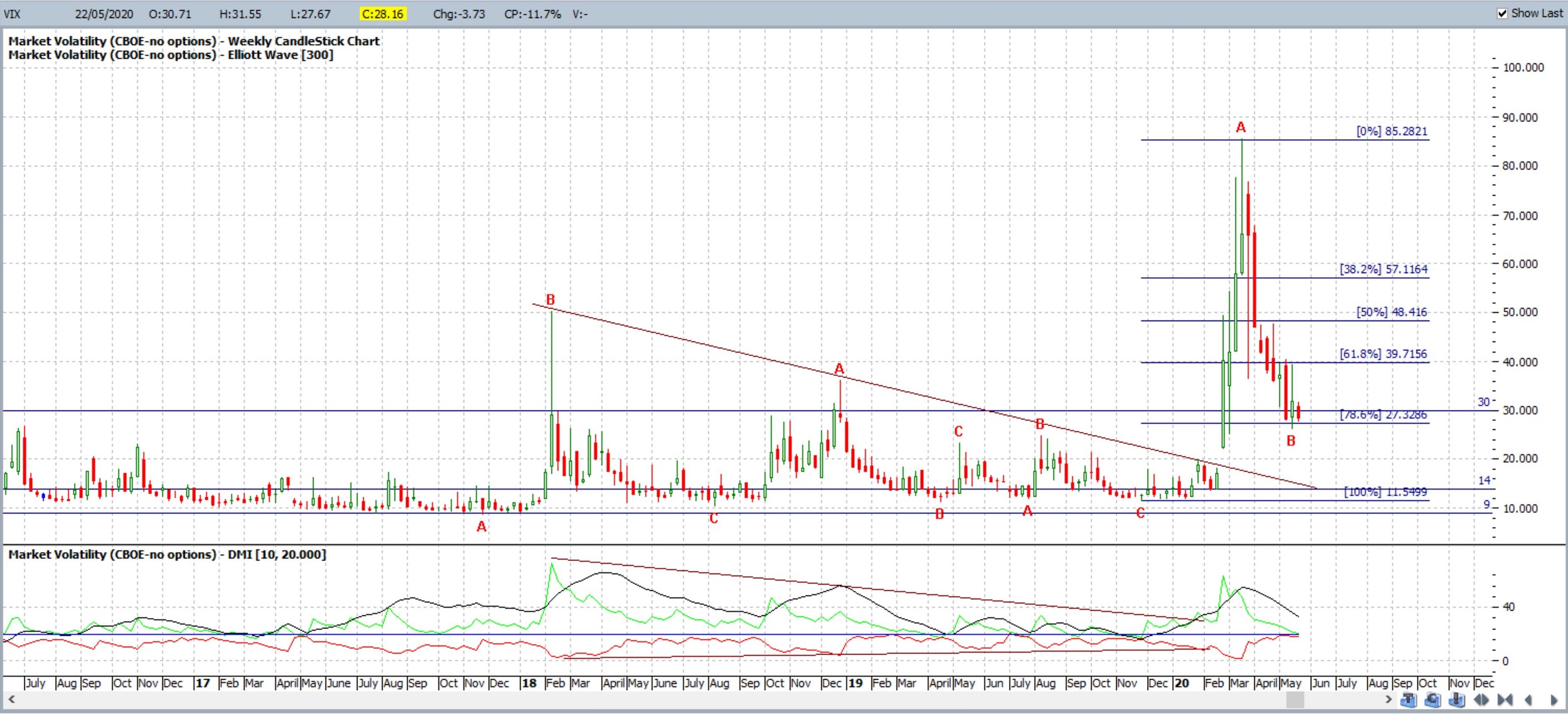Click the red wave label A at the 2020 peak

[x=1241, y=127]
